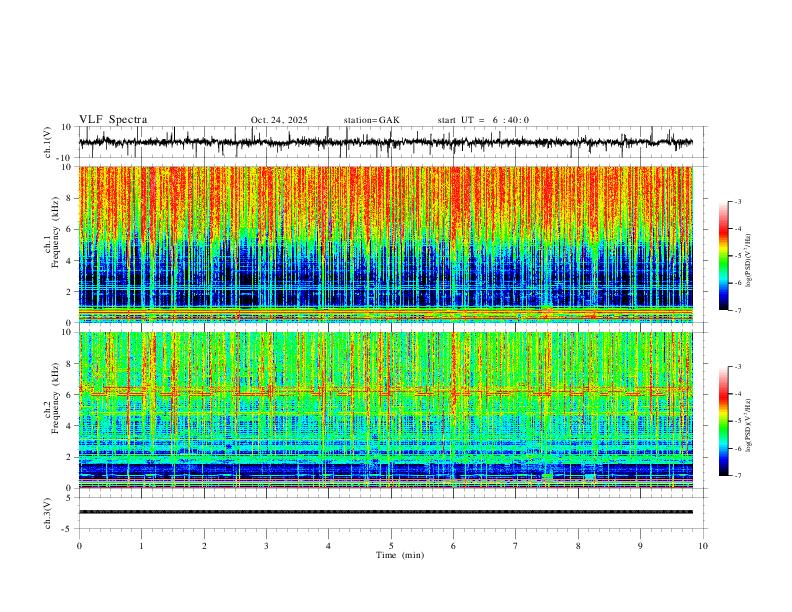792x612 pixels.
Task: Click the "8" kHz tick on ch.1 frequency axis
Action: pos(70,198)
